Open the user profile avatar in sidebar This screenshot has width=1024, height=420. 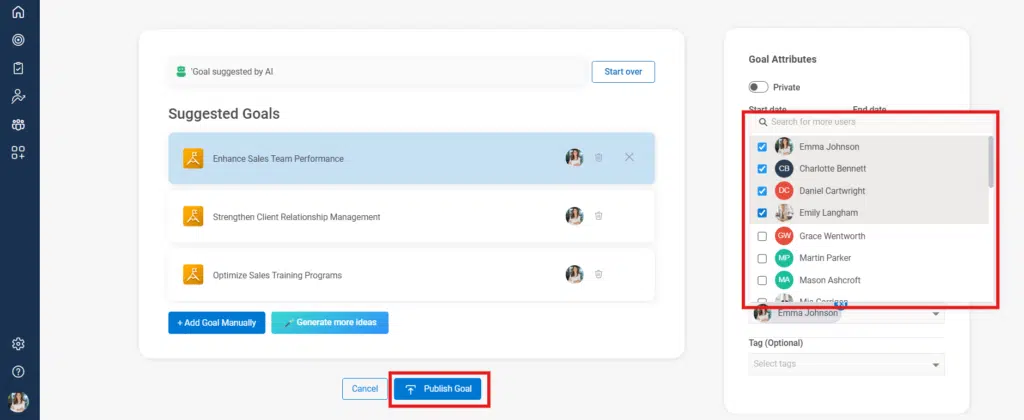pos(18,401)
